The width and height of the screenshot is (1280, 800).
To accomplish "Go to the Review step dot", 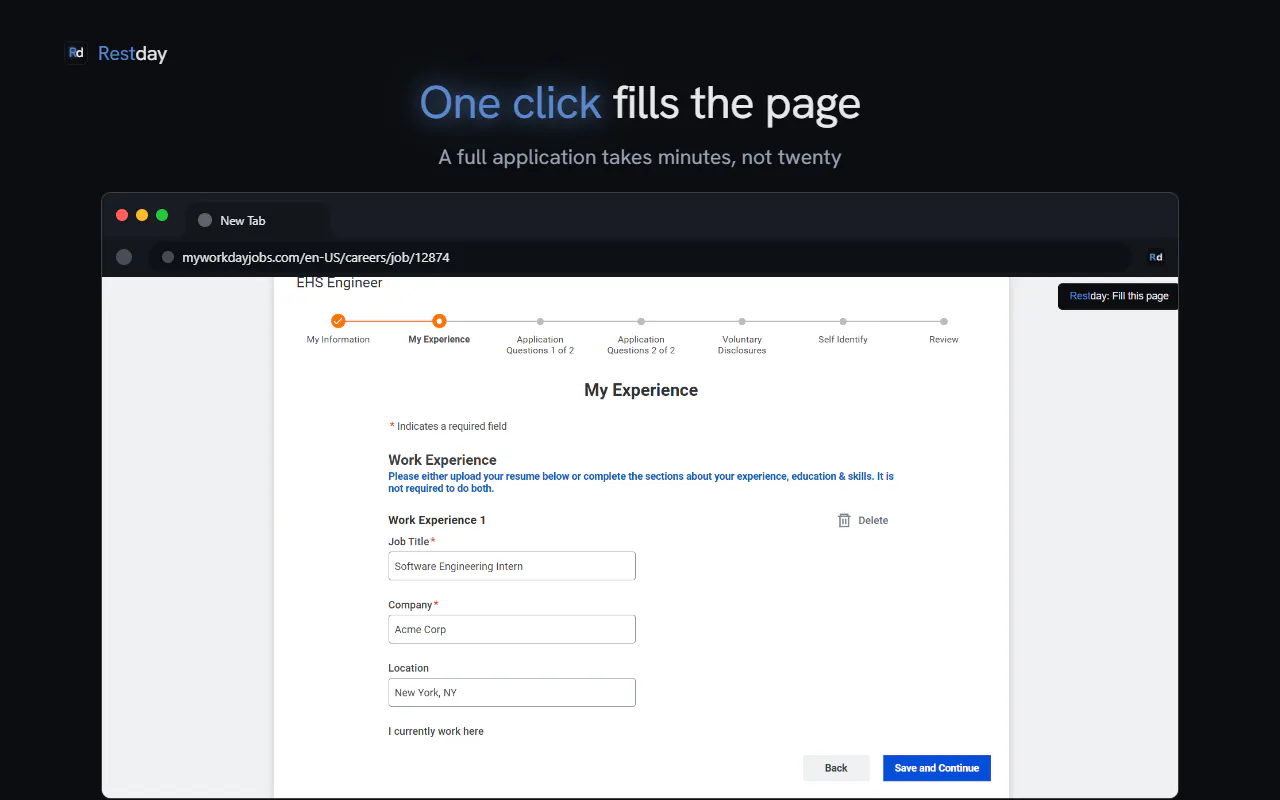I will pos(944,321).
